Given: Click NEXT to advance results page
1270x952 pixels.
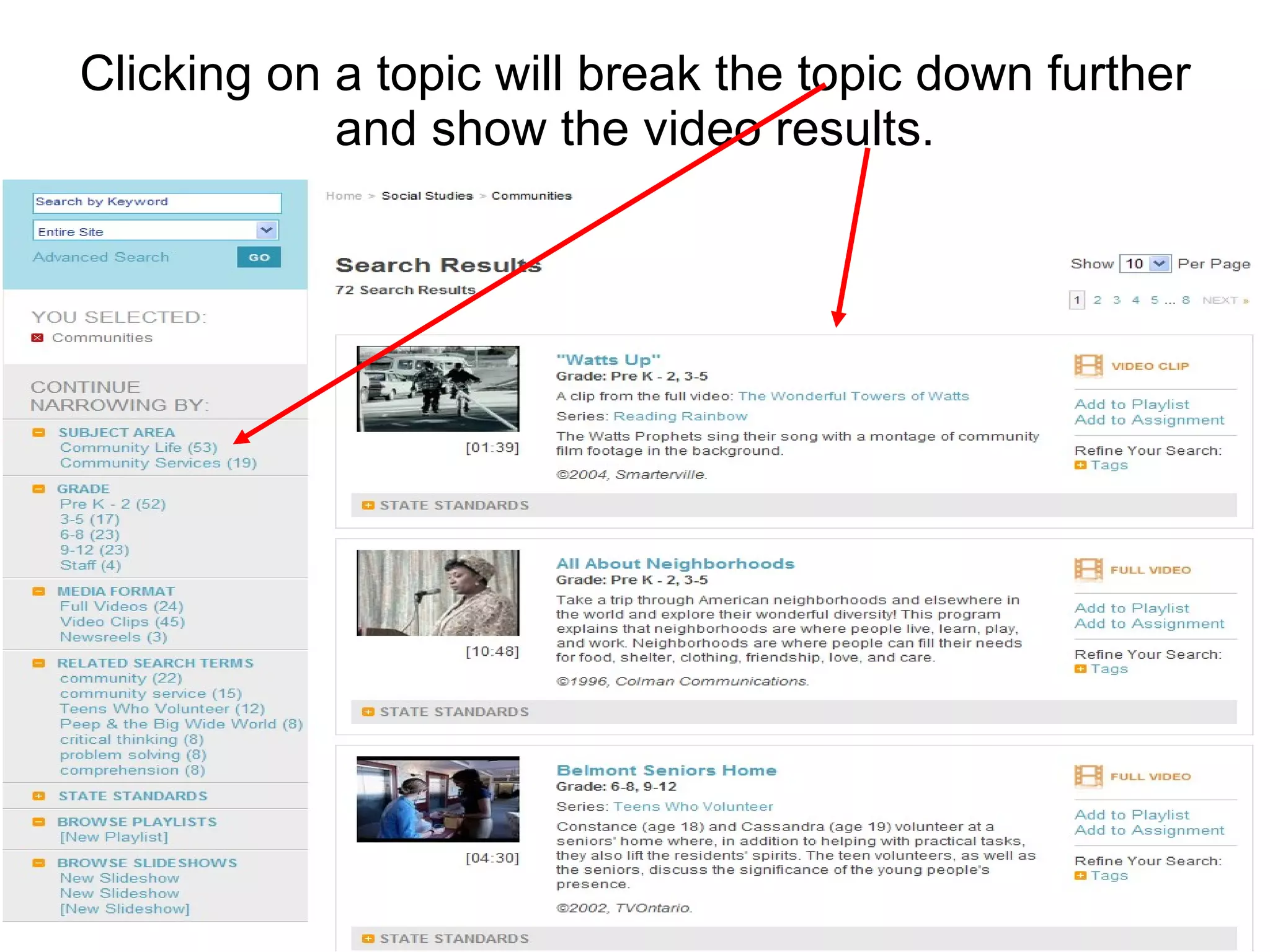Looking at the screenshot, I should [1225, 300].
